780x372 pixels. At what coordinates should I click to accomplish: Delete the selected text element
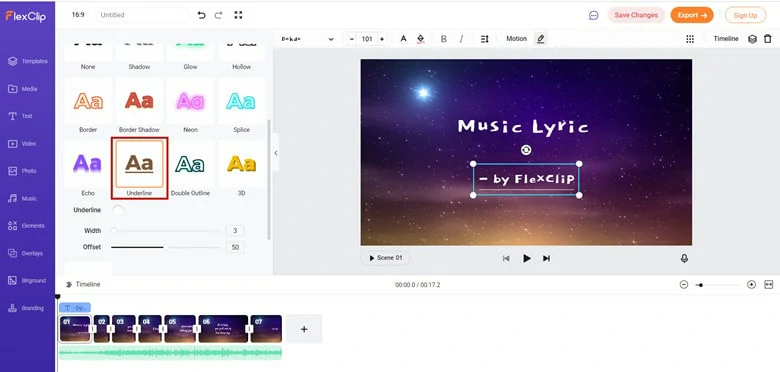pos(768,39)
